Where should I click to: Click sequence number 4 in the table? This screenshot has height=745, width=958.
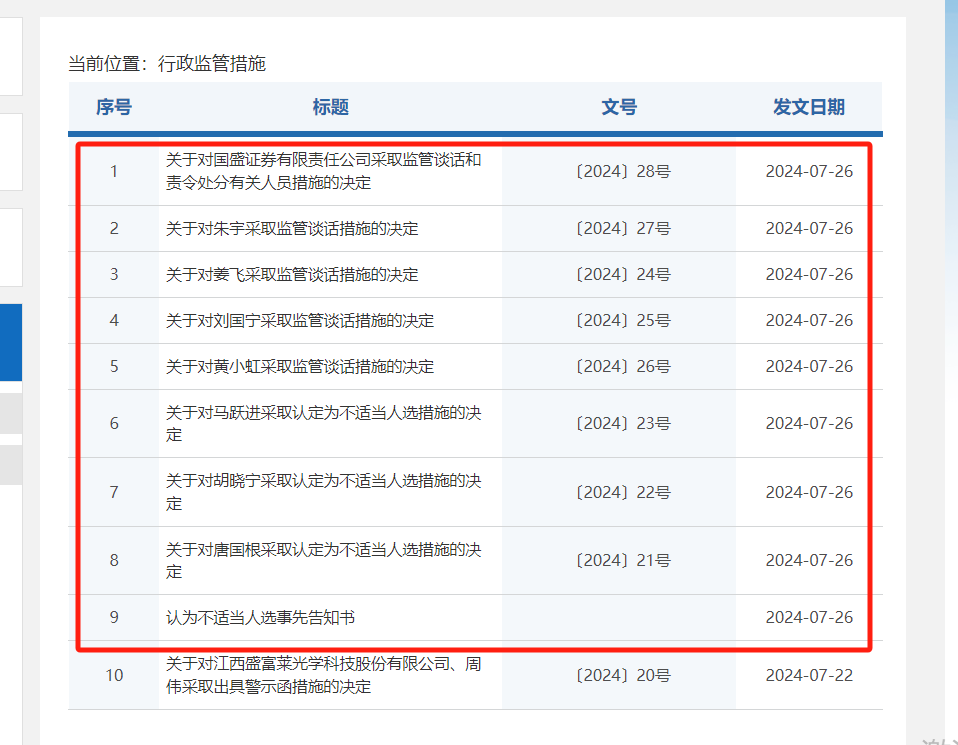coord(114,320)
